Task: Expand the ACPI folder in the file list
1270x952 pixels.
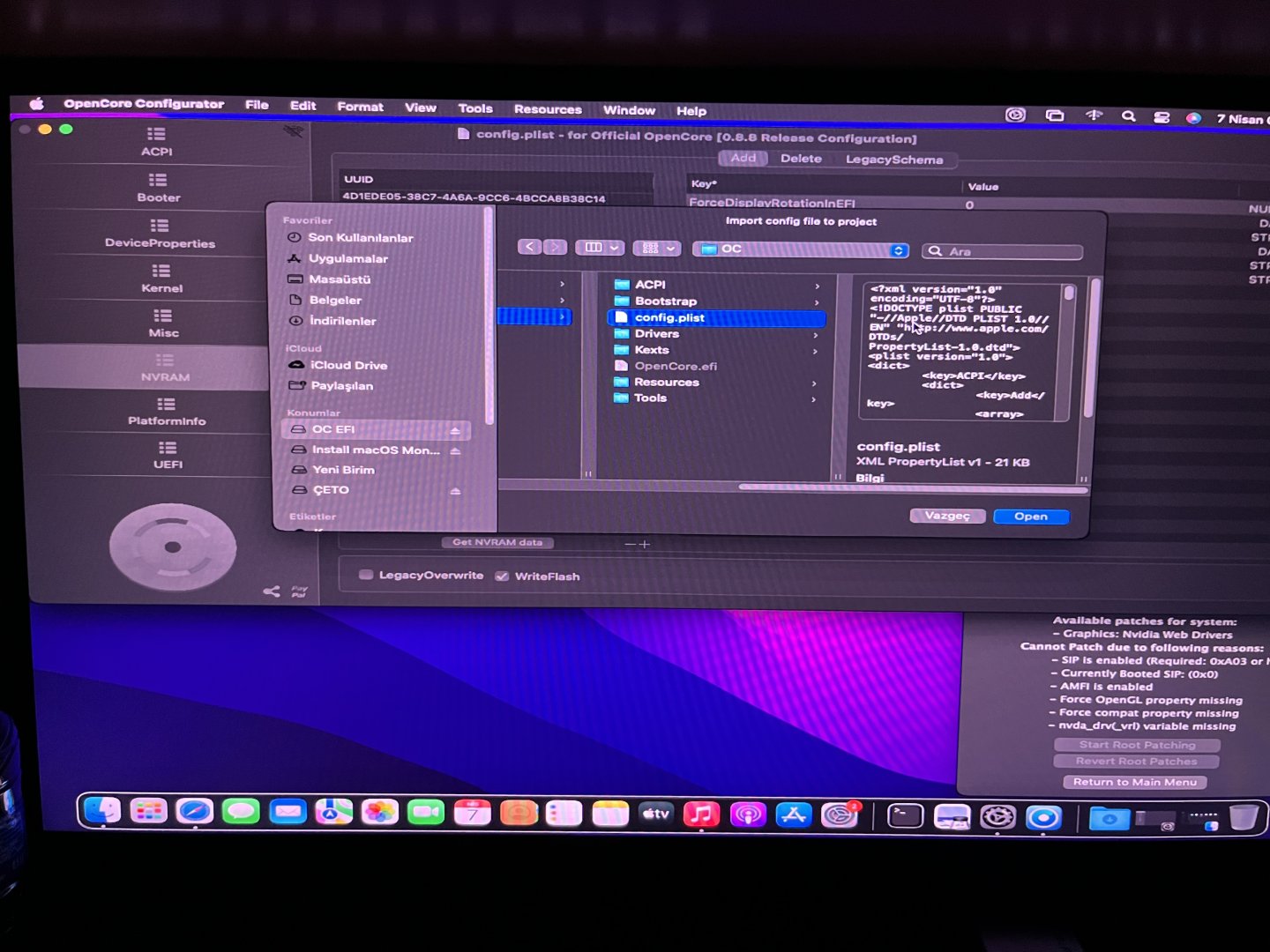Action: (818, 286)
